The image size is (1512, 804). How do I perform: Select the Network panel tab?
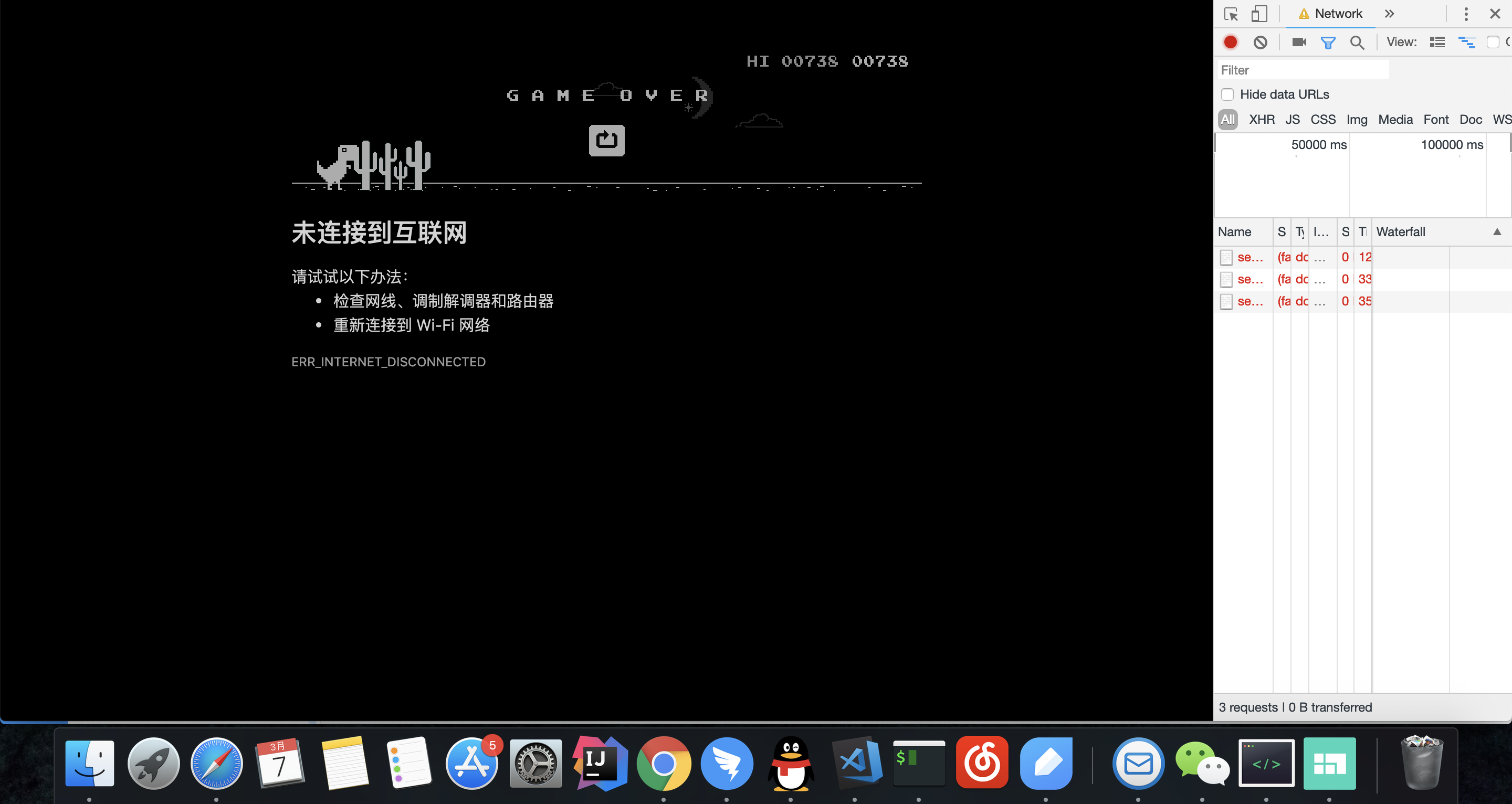(1338, 14)
